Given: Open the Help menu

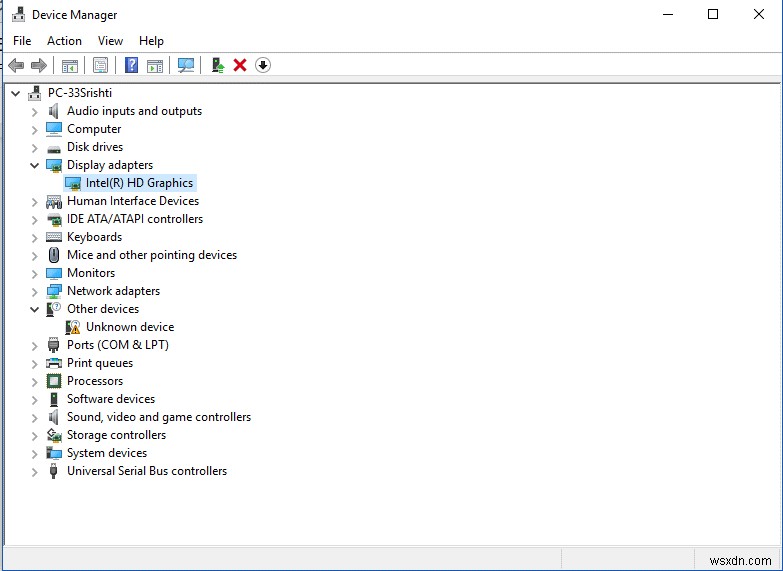Looking at the screenshot, I should click(151, 41).
